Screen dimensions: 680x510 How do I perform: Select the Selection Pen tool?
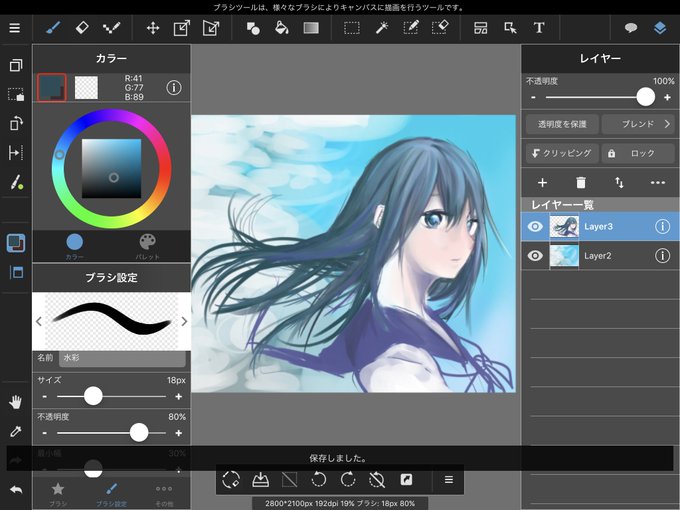[410, 28]
